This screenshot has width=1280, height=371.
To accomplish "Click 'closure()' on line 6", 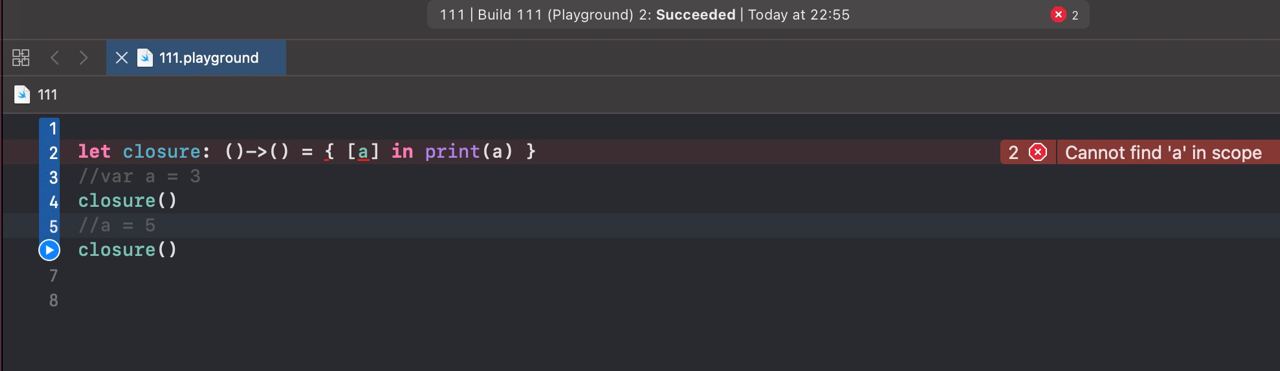I will 128,250.
